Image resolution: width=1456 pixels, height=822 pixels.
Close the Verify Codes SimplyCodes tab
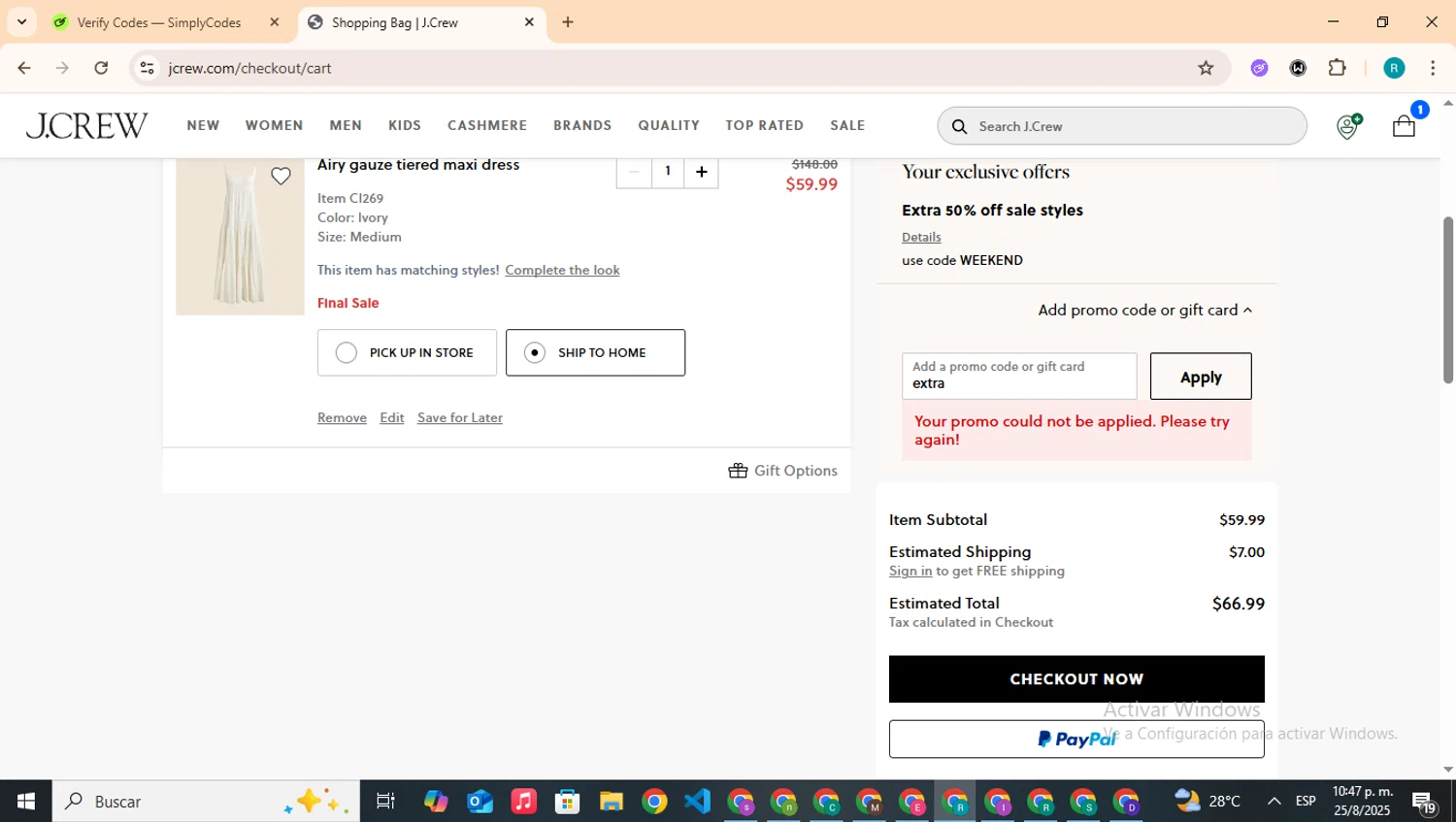(274, 22)
